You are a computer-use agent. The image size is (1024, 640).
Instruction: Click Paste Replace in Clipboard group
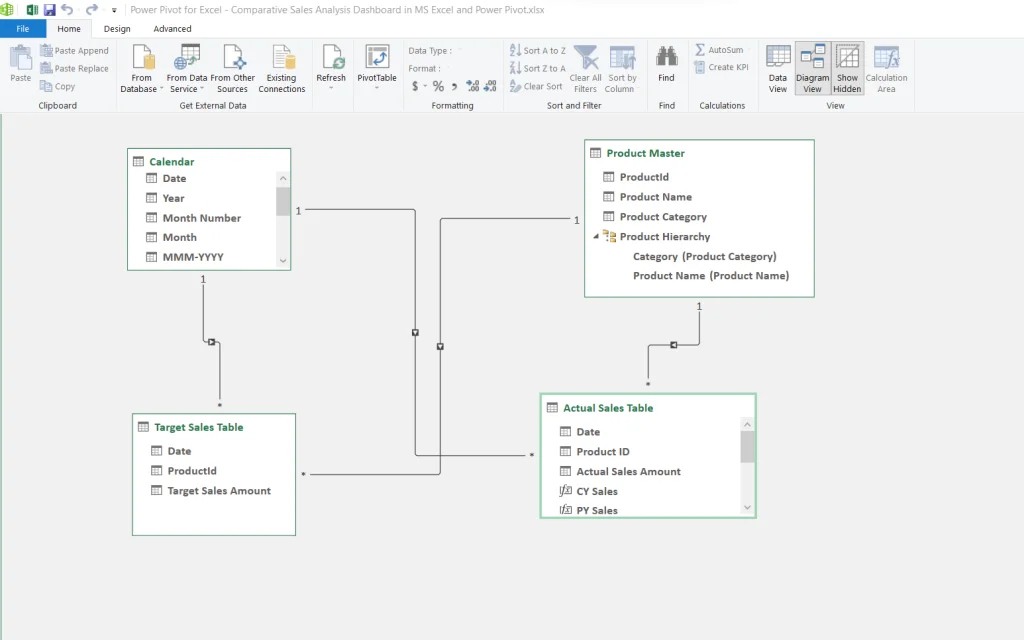pyautogui.click(x=74, y=68)
